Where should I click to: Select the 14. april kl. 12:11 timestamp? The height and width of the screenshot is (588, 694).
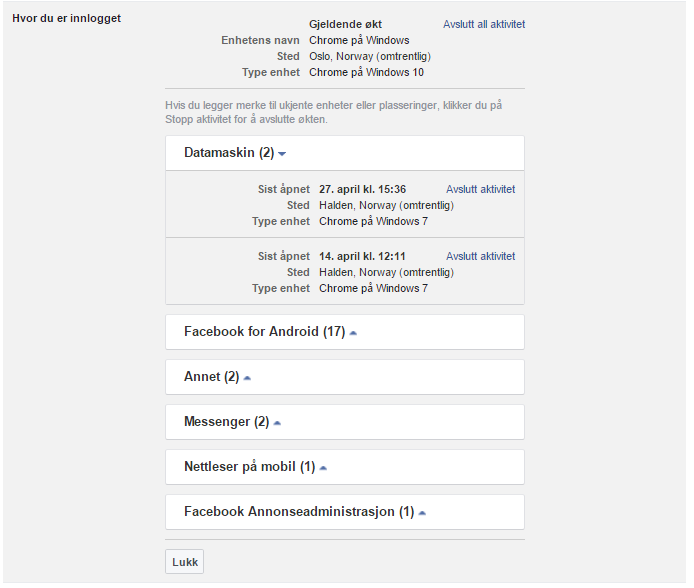pos(362,256)
